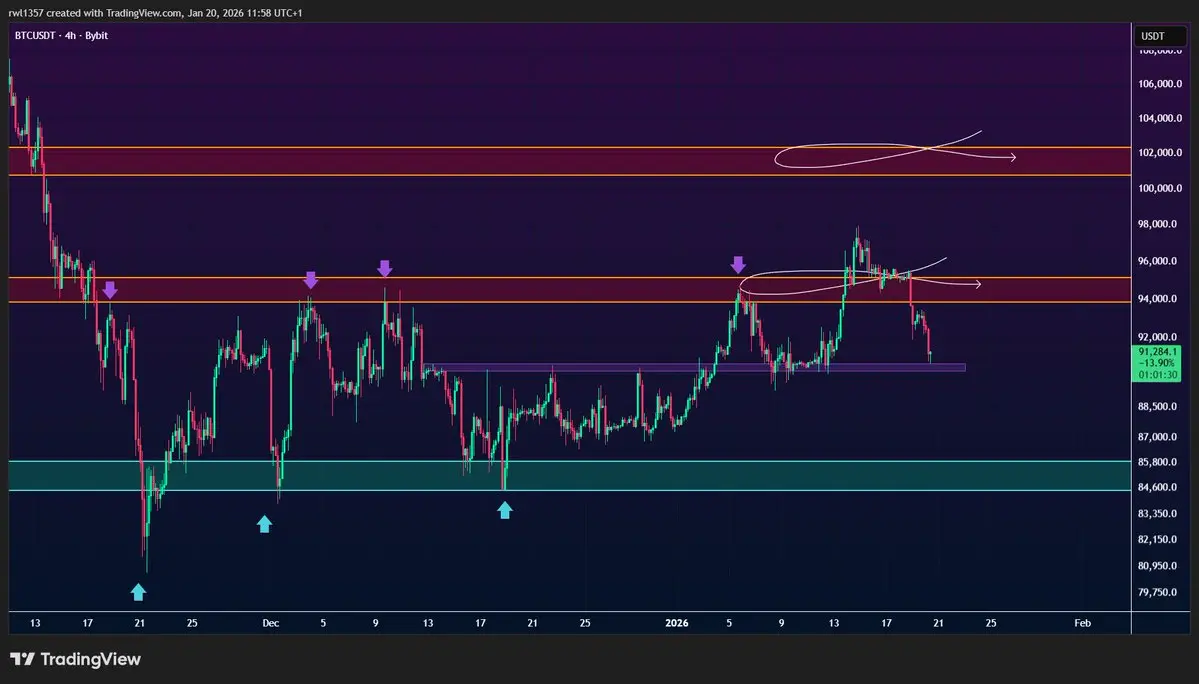Select the purple down arrow above early January peak
1199x684 pixels.
(738, 264)
